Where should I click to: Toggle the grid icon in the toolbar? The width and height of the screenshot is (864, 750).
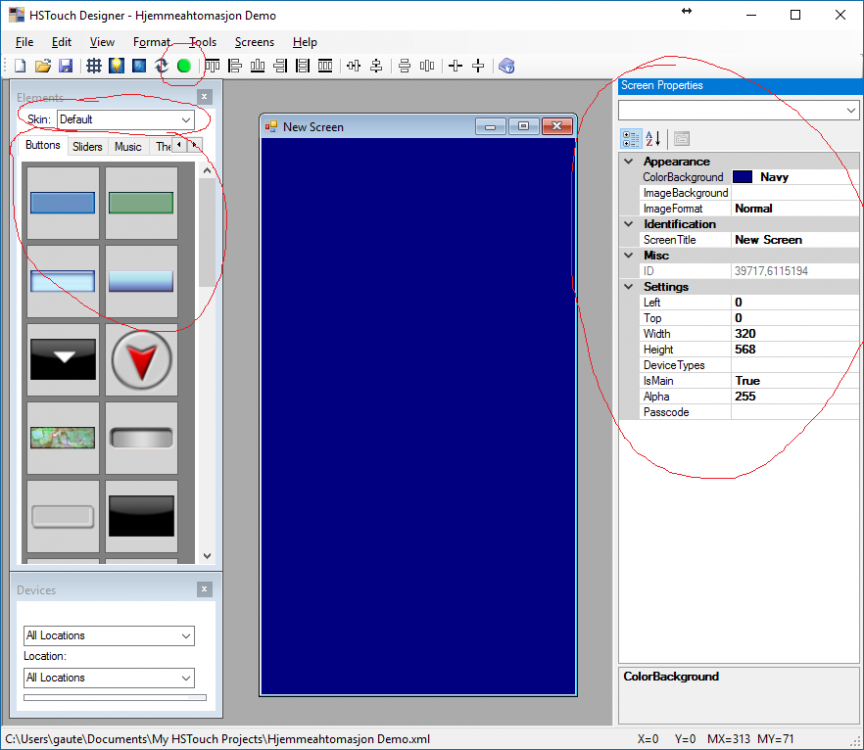click(93, 66)
